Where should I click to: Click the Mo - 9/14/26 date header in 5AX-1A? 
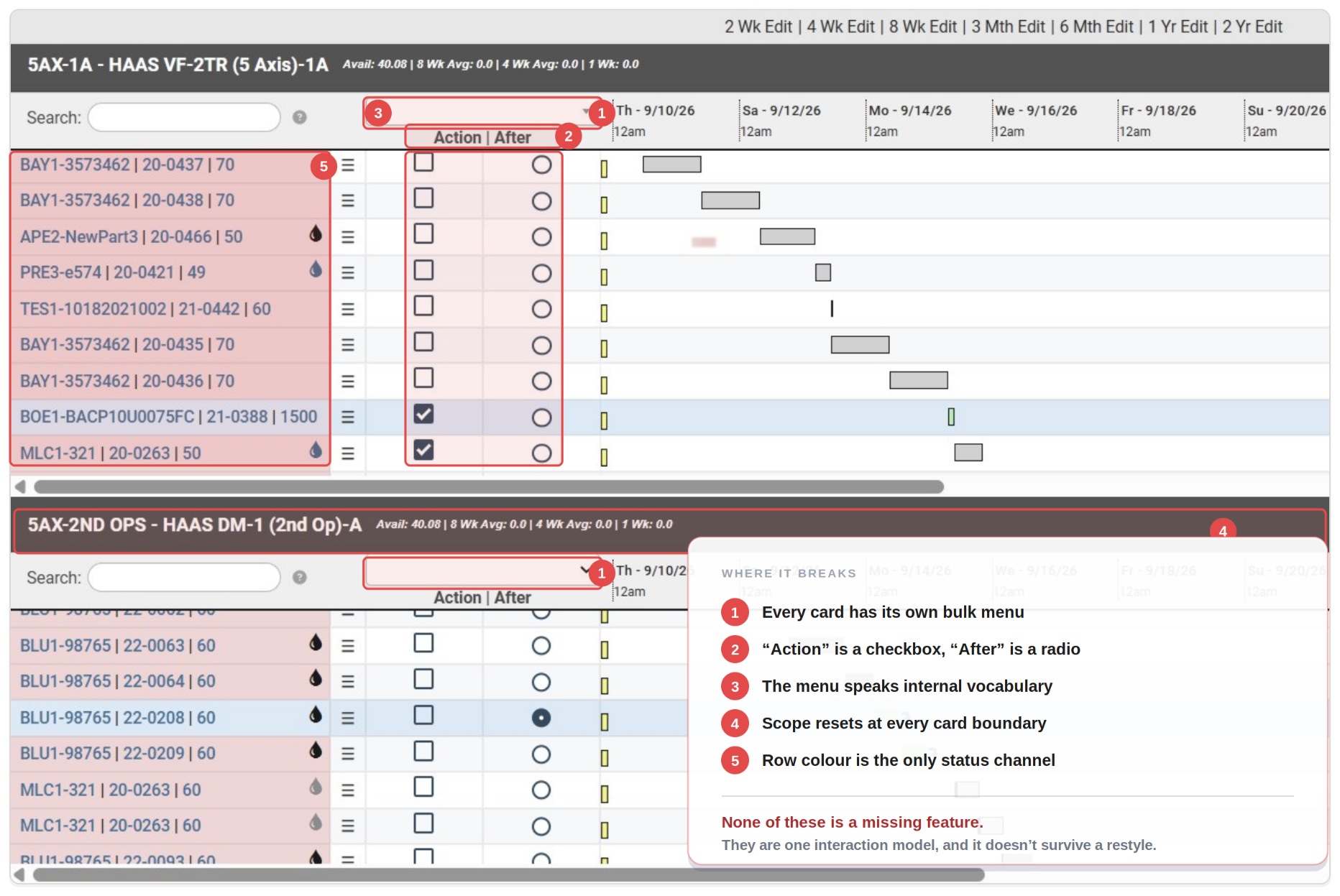click(909, 111)
